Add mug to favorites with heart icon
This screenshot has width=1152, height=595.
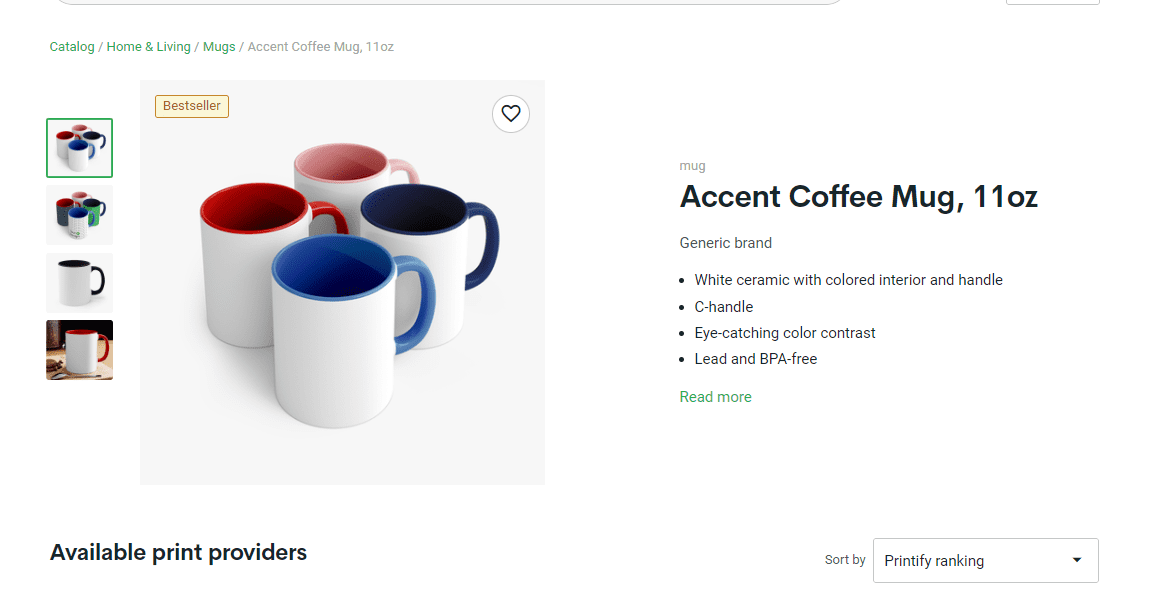(511, 114)
